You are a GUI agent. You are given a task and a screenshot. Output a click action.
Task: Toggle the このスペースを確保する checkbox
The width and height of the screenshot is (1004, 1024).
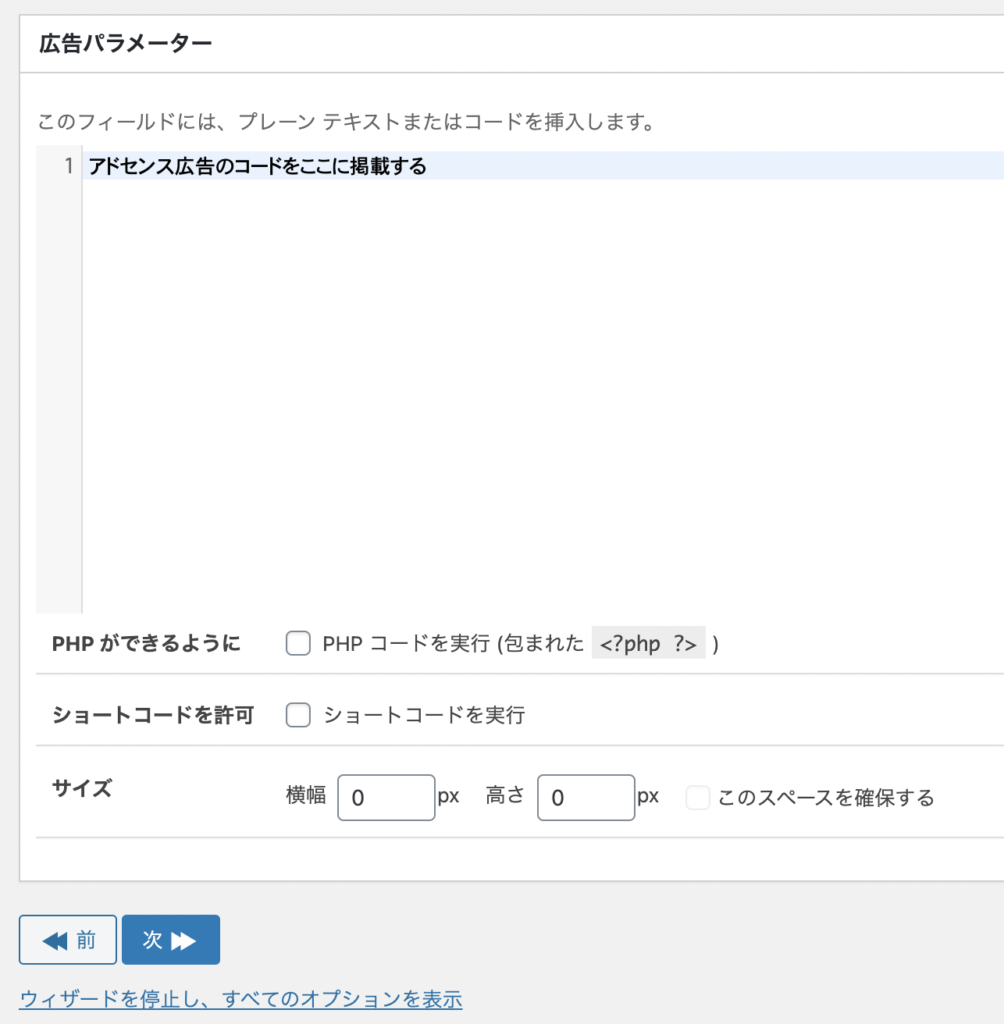pos(698,797)
